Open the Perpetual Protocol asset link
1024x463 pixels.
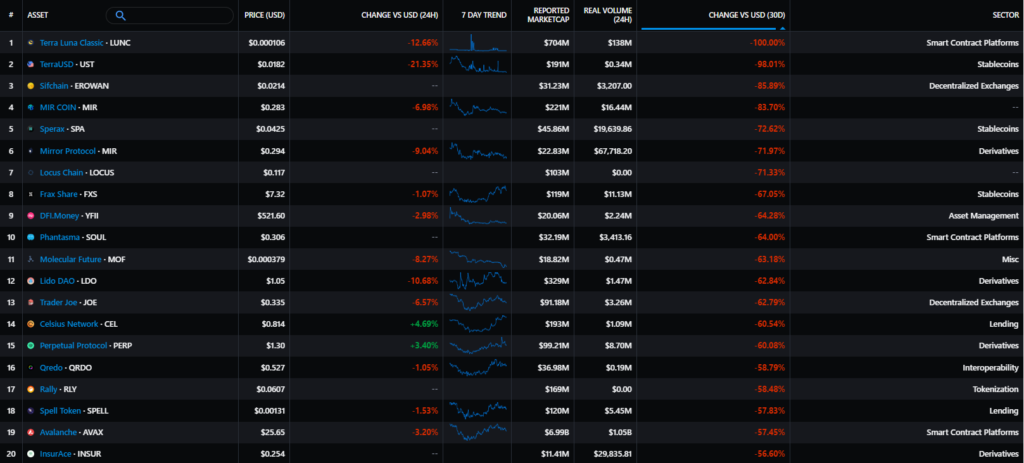click(x=71, y=345)
